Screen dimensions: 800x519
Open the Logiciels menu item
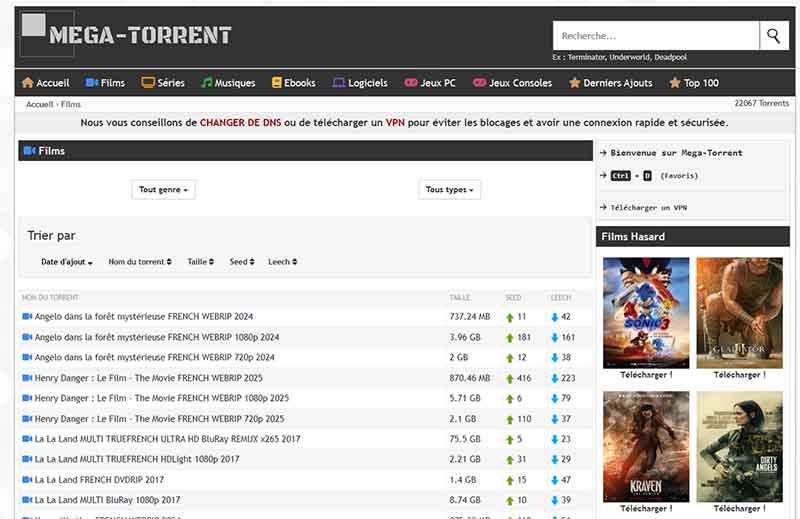coord(360,83)
